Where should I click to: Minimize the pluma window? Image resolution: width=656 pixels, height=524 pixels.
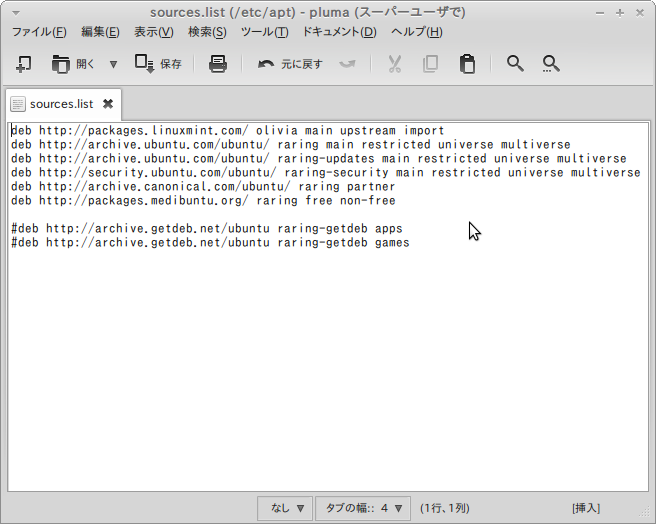pyautogui.click(x=600, y=13)
